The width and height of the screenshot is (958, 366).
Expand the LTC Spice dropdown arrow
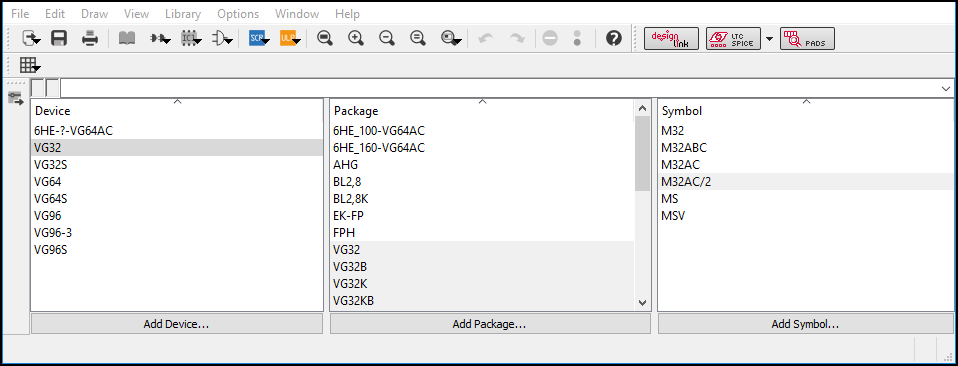tap(769, 38)
